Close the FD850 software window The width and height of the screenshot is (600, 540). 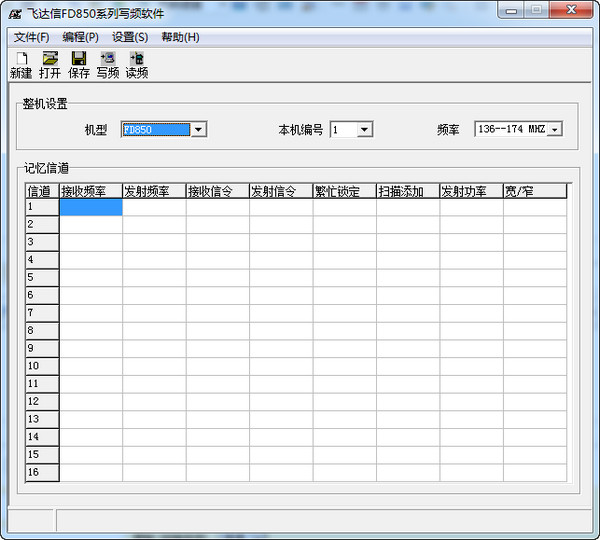click(x=571, y=10)
